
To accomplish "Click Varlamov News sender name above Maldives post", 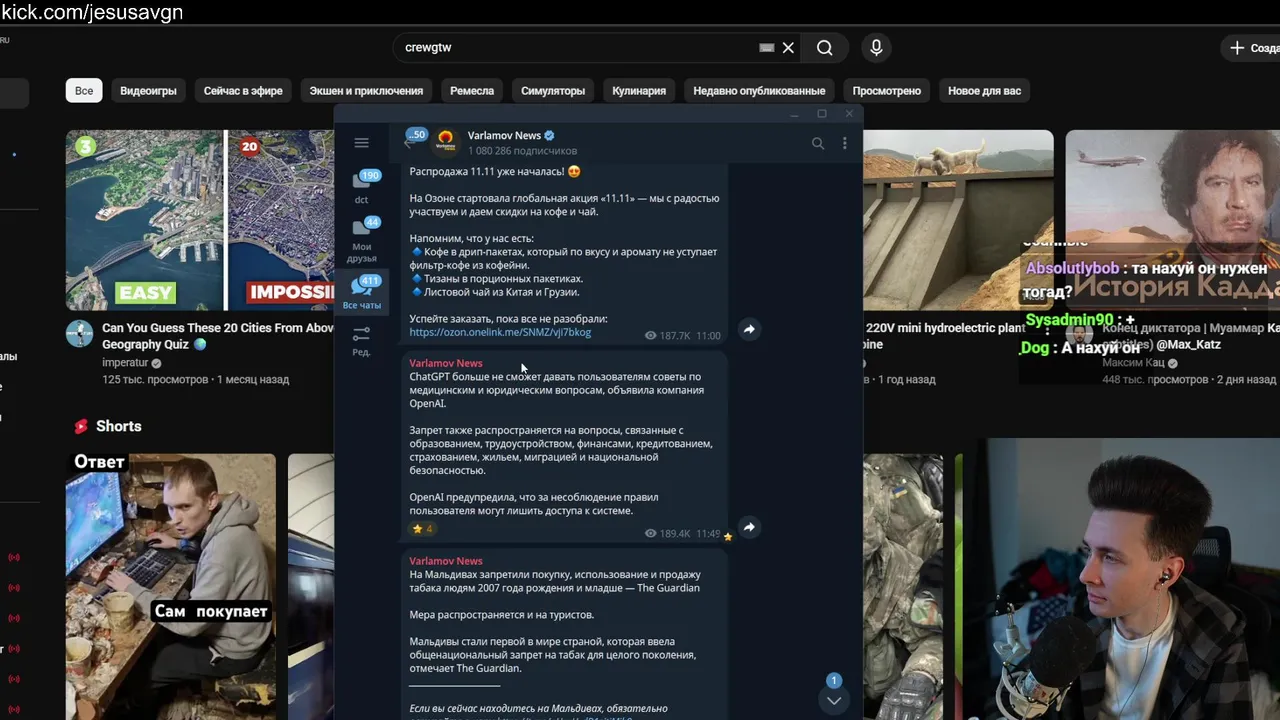I will (x=446, y=561).
